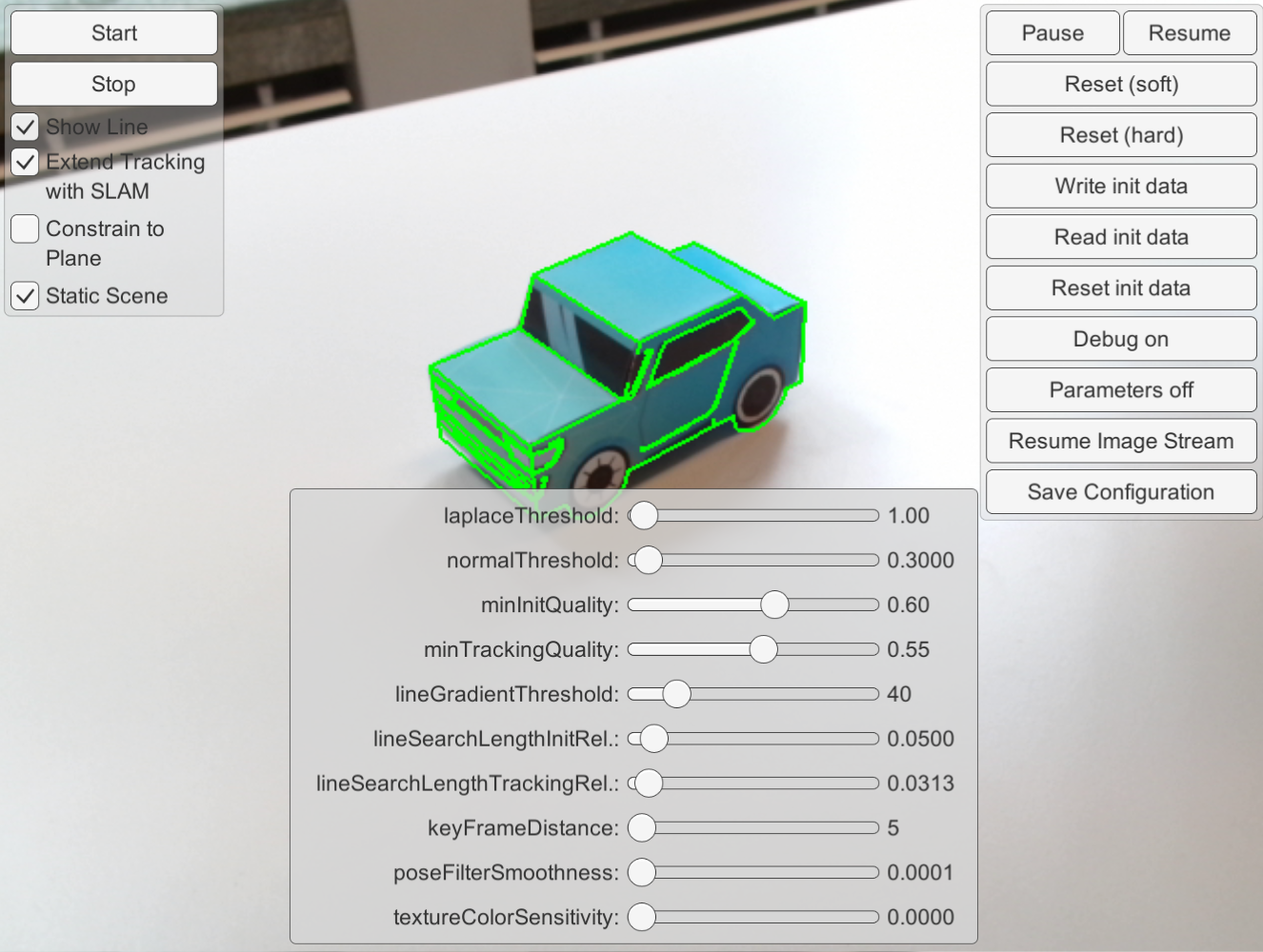This screenshot has height=952, width=1263.
Task: Turn Debug on
Action: [1121, 339]
